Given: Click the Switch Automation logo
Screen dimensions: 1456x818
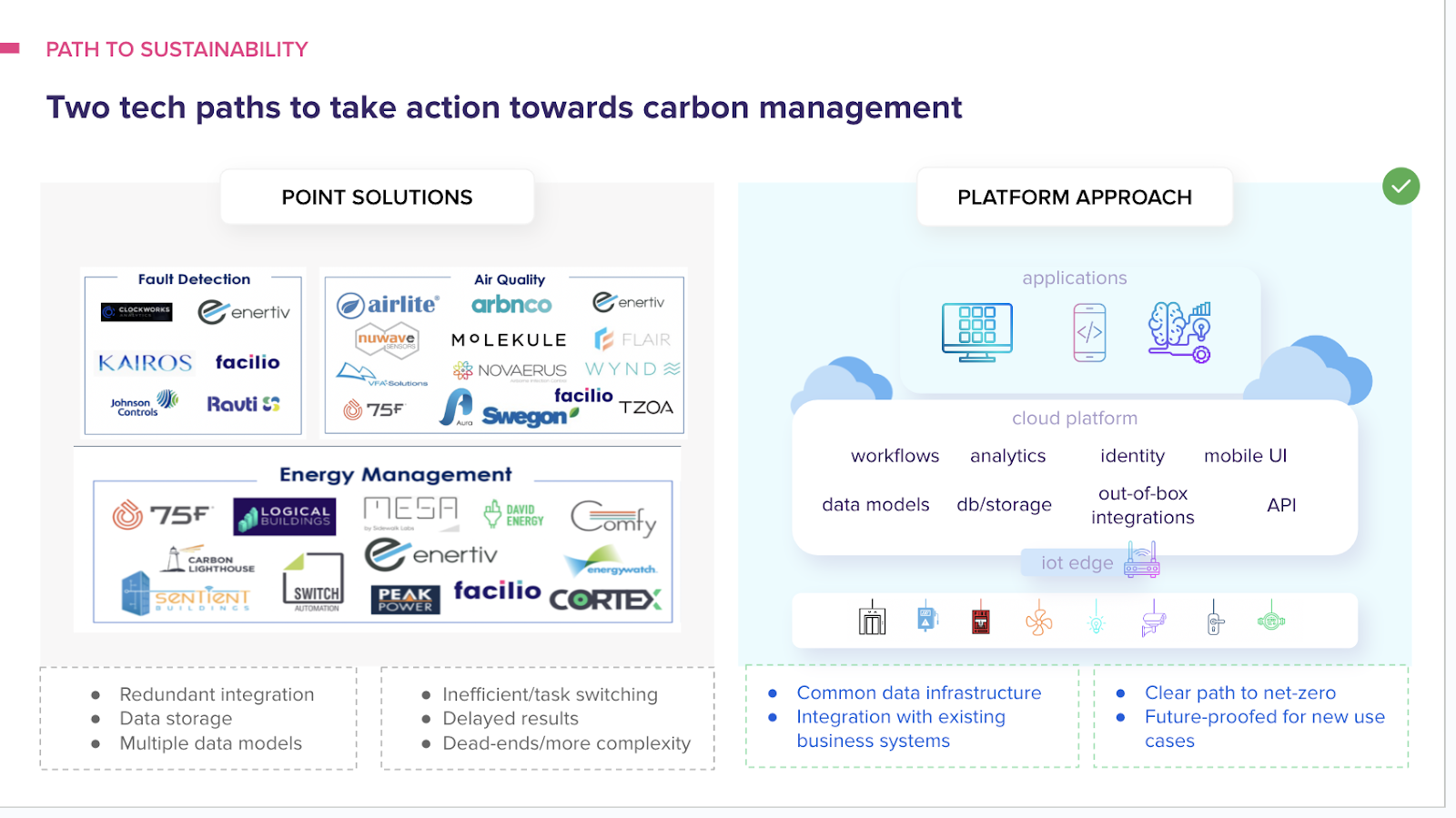Looking at the screenshot, I should pos(314,583).
